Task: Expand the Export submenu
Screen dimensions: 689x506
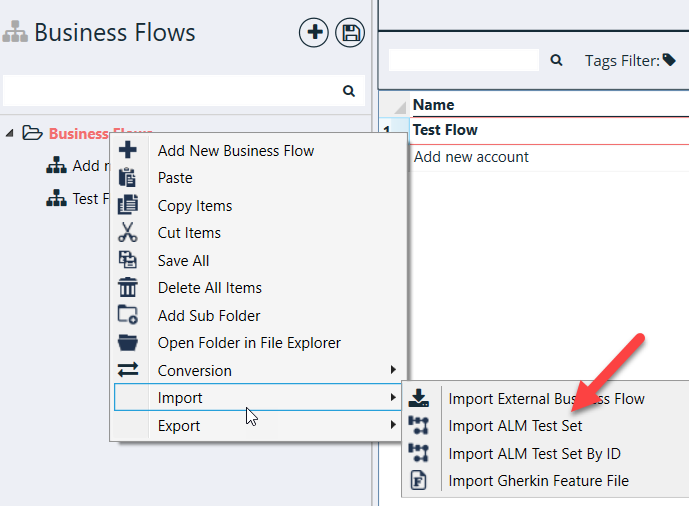Action: (179, 426)
